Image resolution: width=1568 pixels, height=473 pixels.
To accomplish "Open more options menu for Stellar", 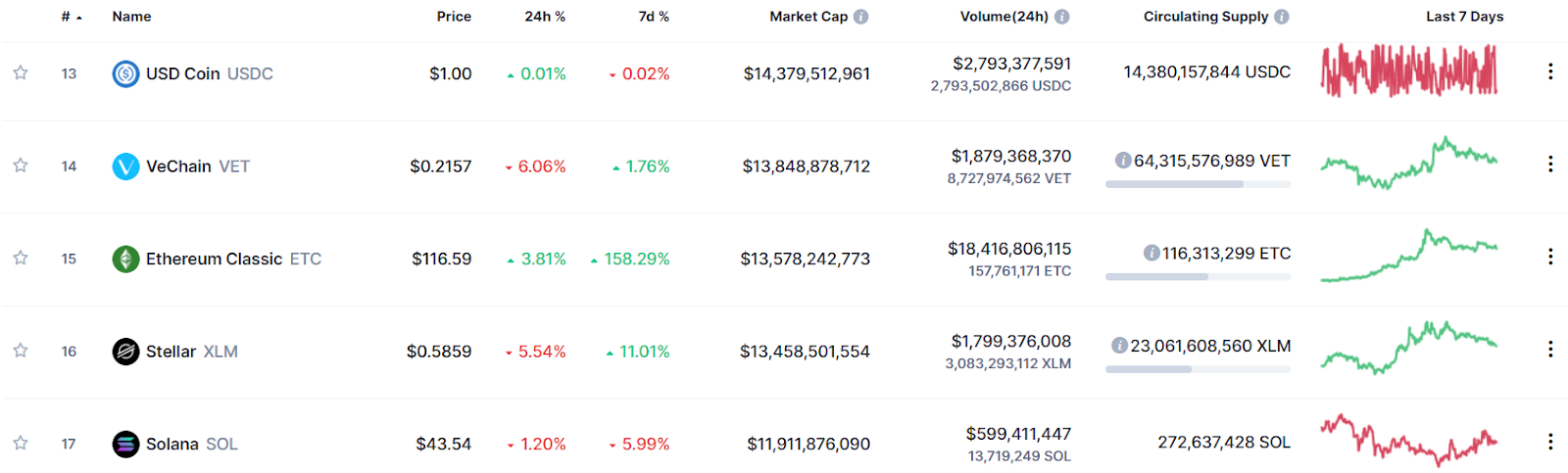I will (1550, 349).
